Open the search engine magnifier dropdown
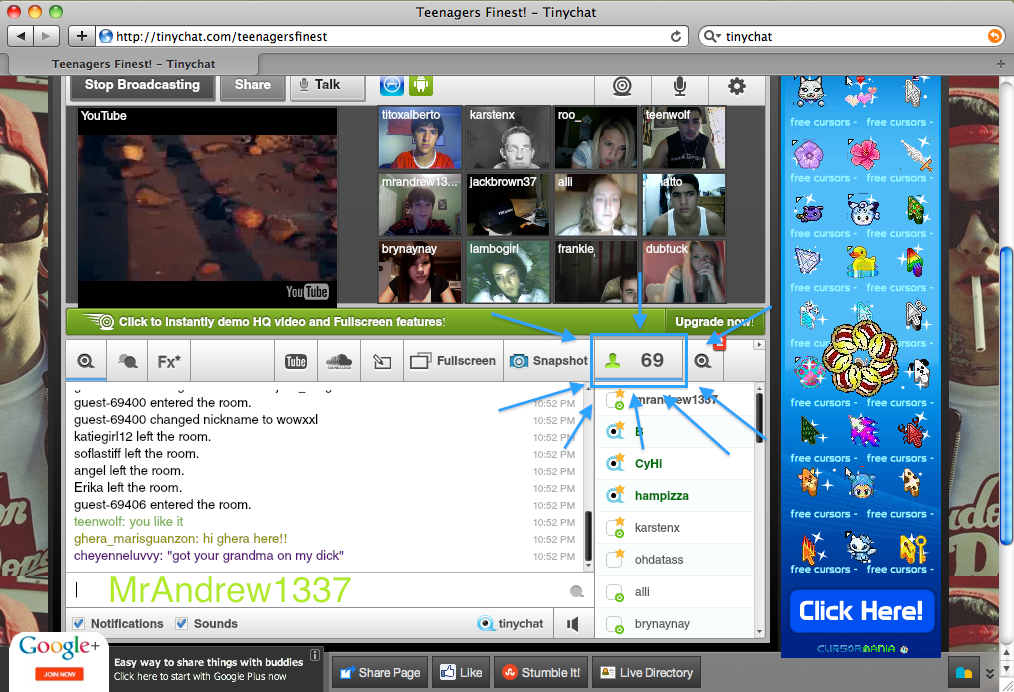 (x=711, y=36)
